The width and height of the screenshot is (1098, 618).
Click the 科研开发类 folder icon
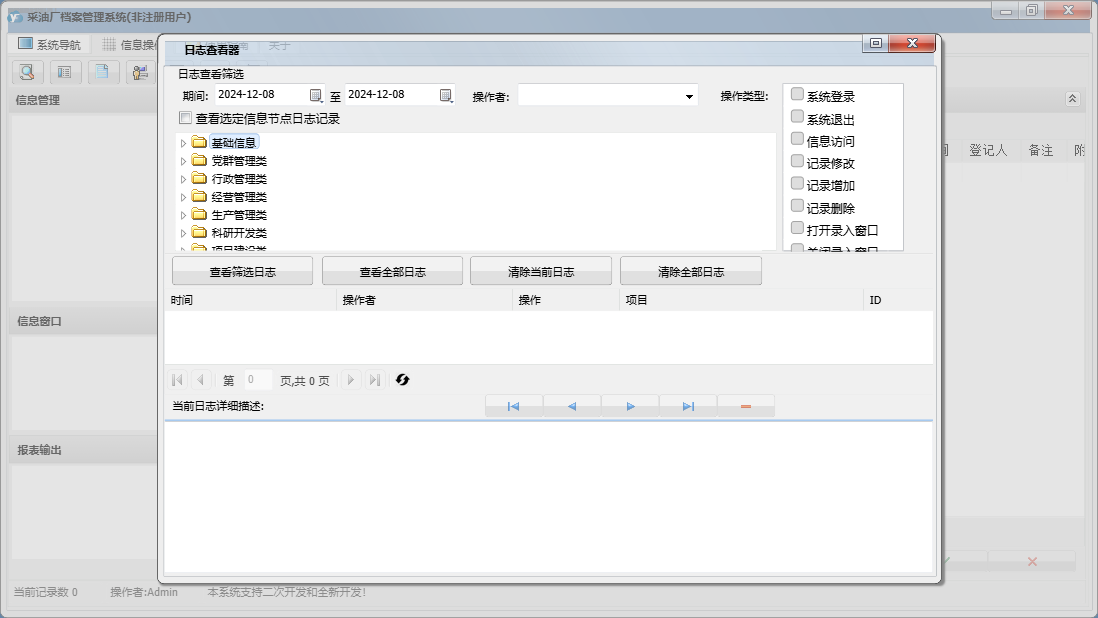tap(199, 232)
